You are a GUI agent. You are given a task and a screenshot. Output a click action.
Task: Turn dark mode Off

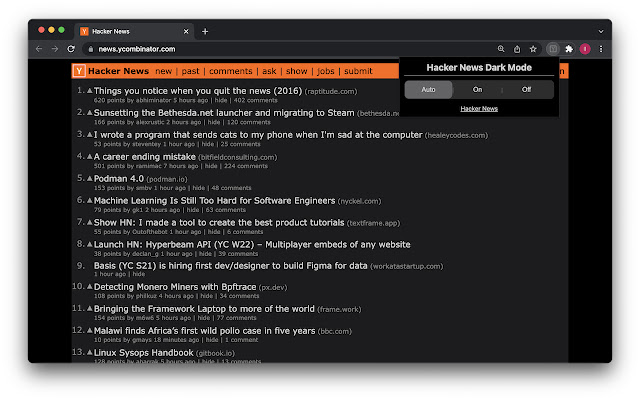pyautogui.click(x=527, y=89)
